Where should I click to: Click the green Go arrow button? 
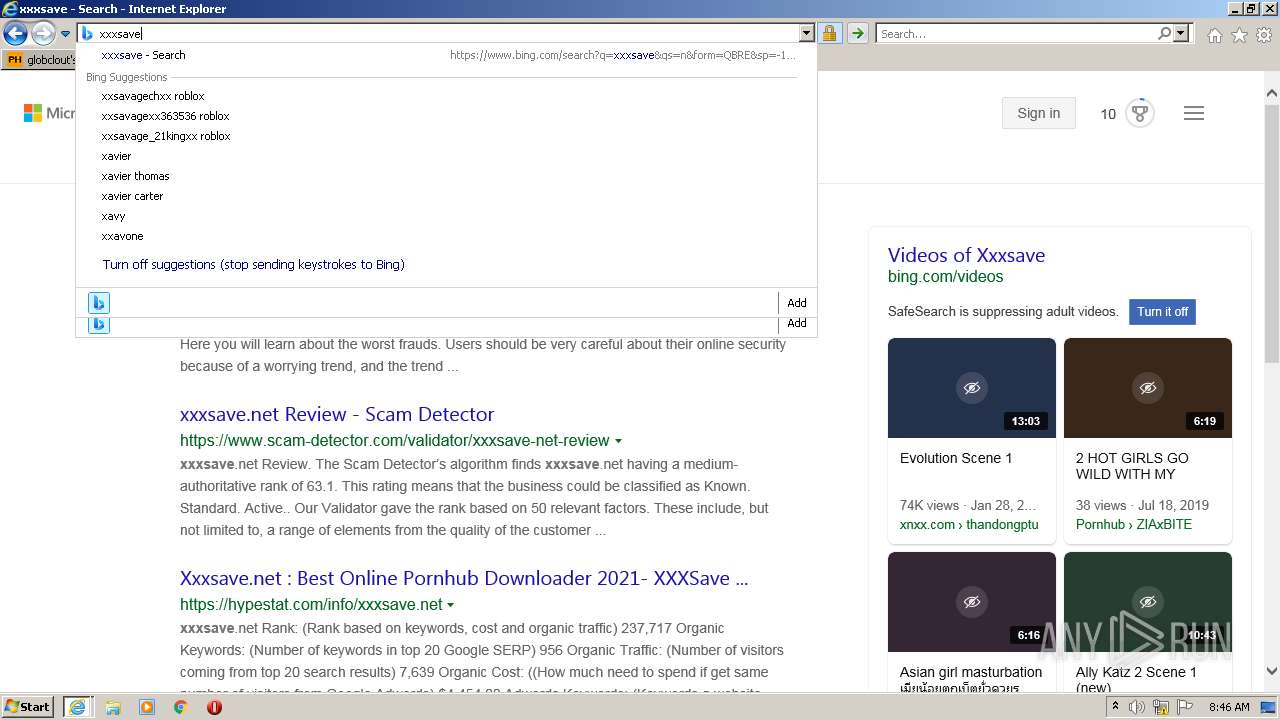point(857,33)
